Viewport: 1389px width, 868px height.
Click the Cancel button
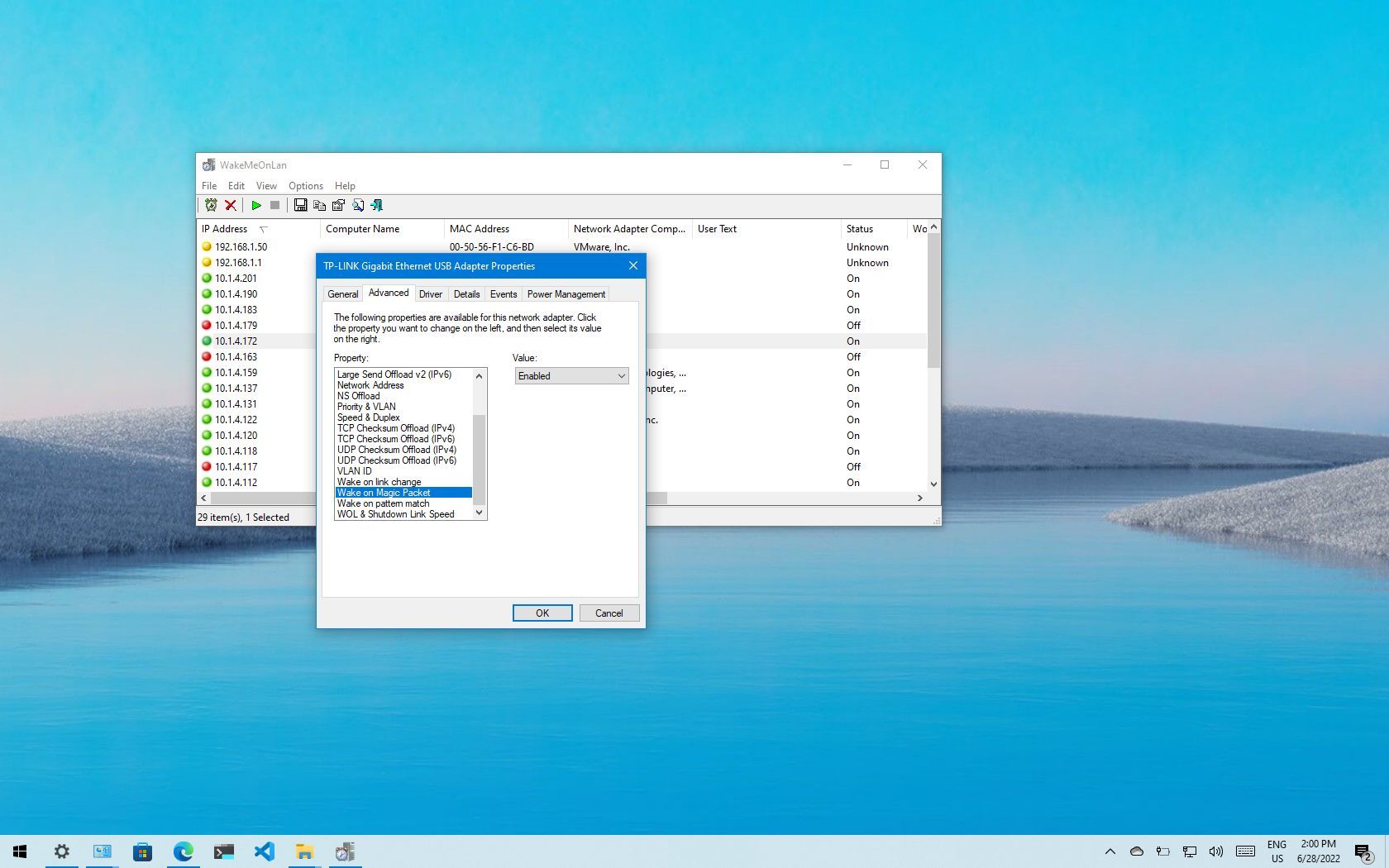609,613
